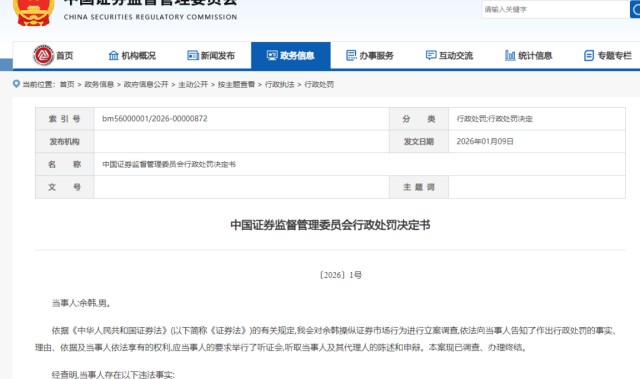Click the category value 行政处罚;行政处罚决定
The image size is (640, 379).
[x=494, y=119]
